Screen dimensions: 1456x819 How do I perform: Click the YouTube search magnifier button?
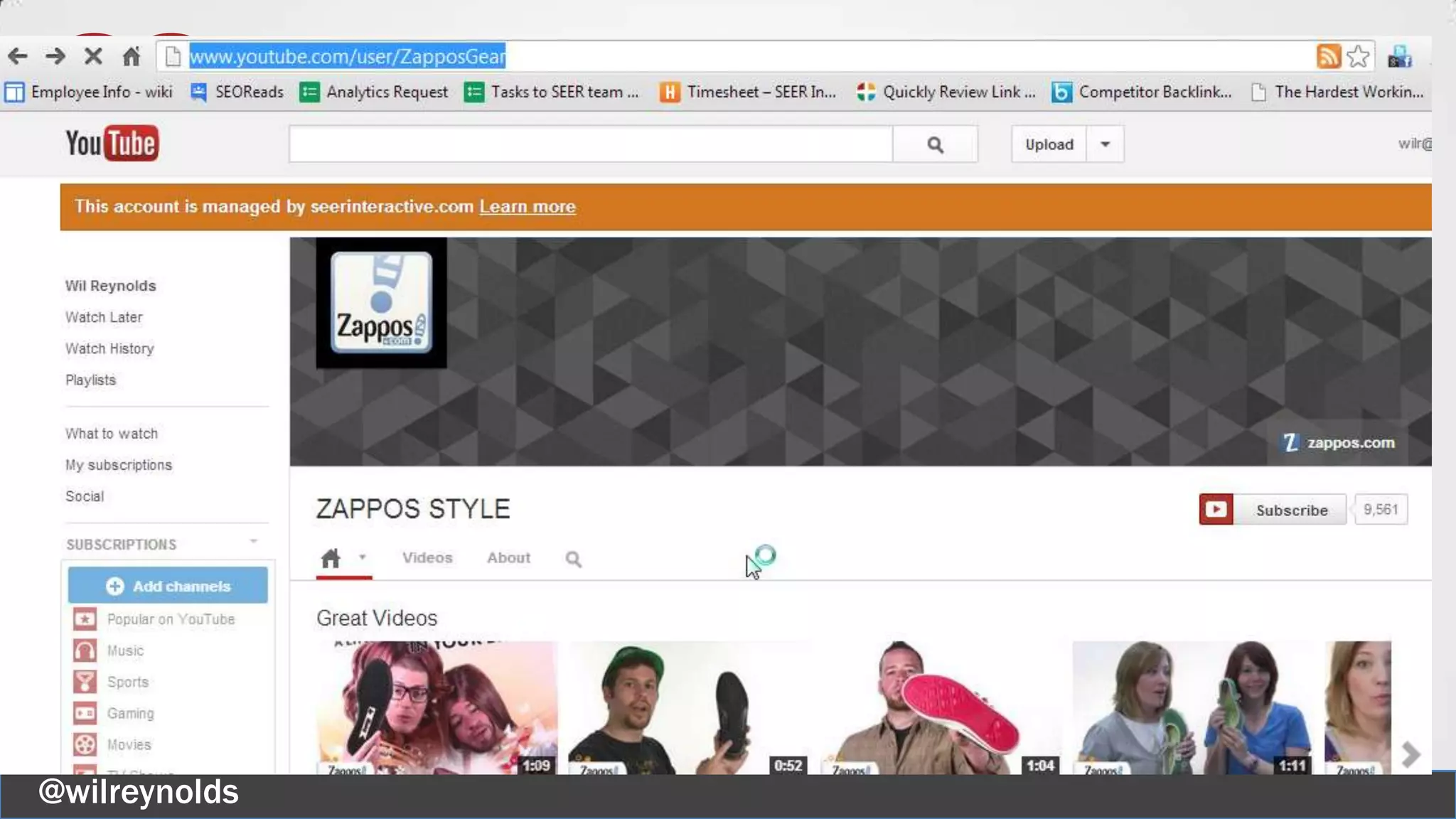tap(935, 145)
